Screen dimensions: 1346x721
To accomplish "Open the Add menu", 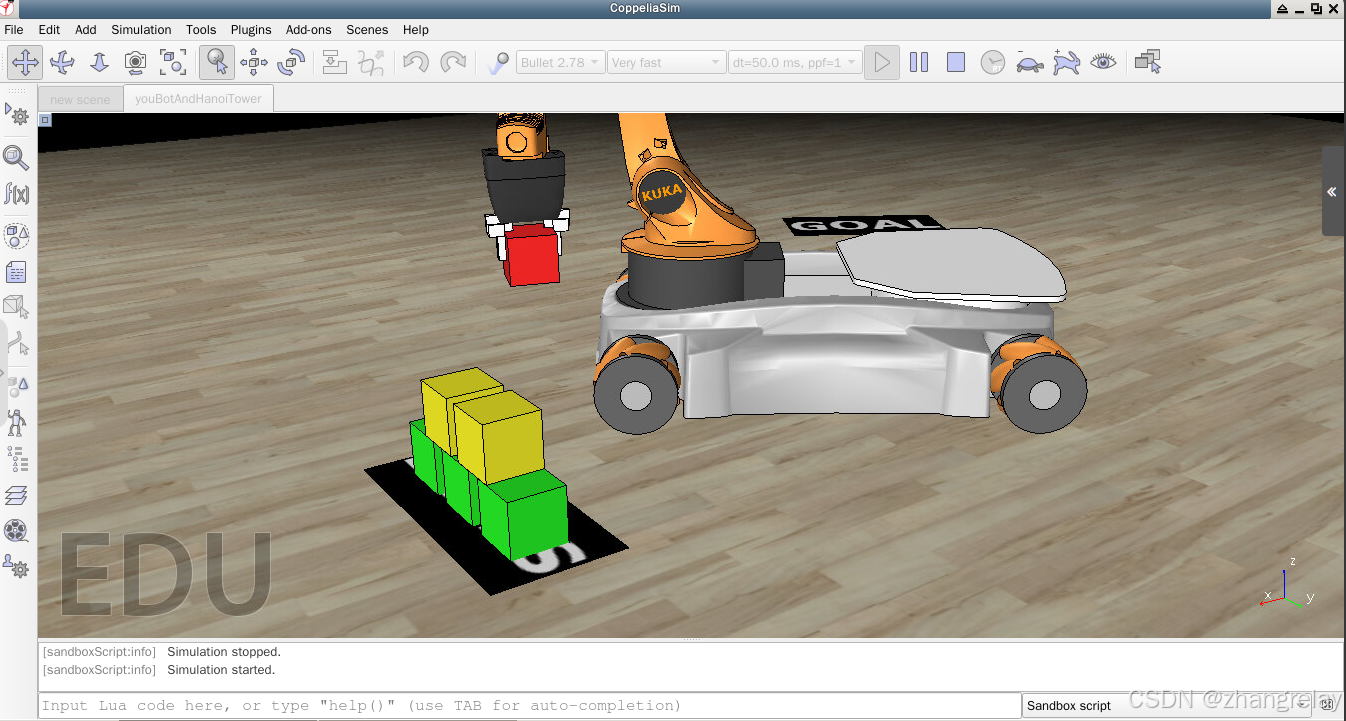I will [x=86, y=29].
